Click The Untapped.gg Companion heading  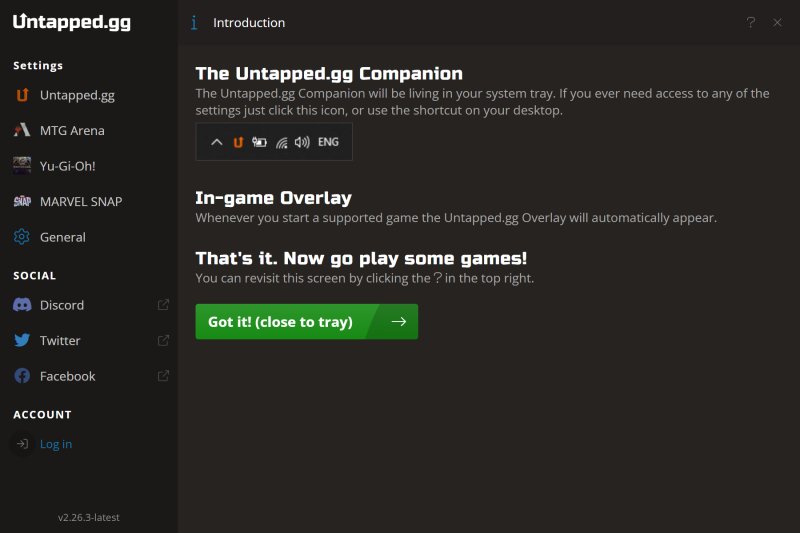329,73
